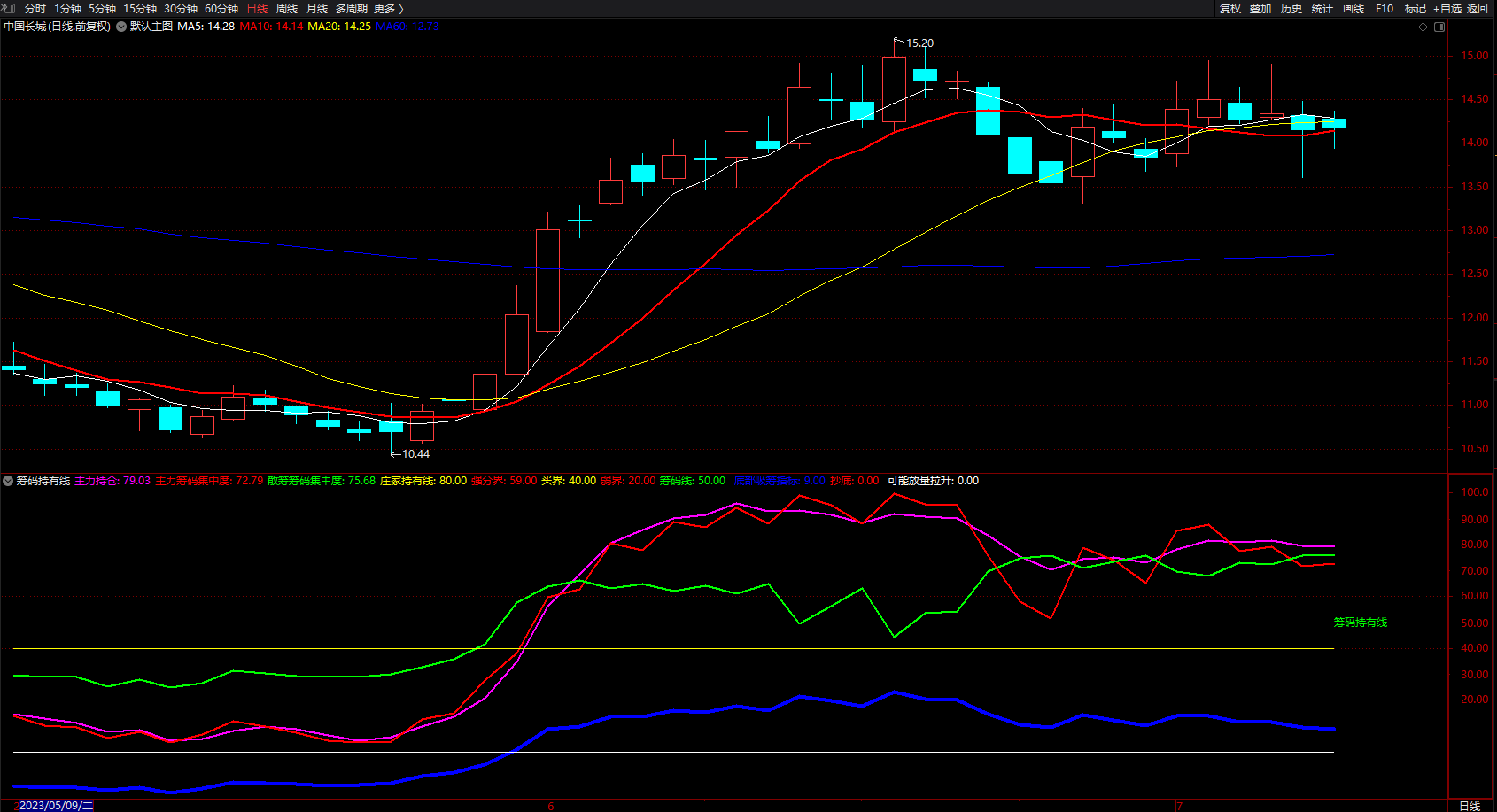Viewport: 1497px width, 812px height.
Task: Click the 叠加 overlay button
Action: coord(1260,9)
